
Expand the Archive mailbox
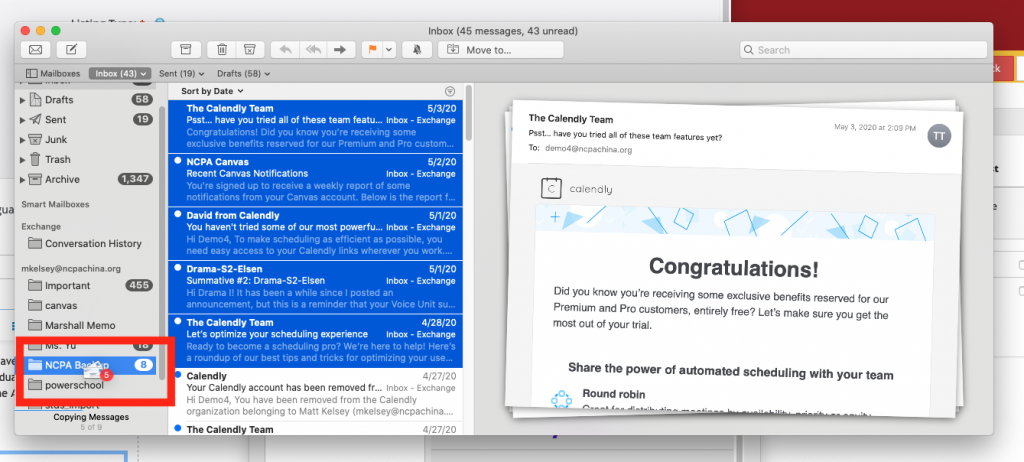22,180
